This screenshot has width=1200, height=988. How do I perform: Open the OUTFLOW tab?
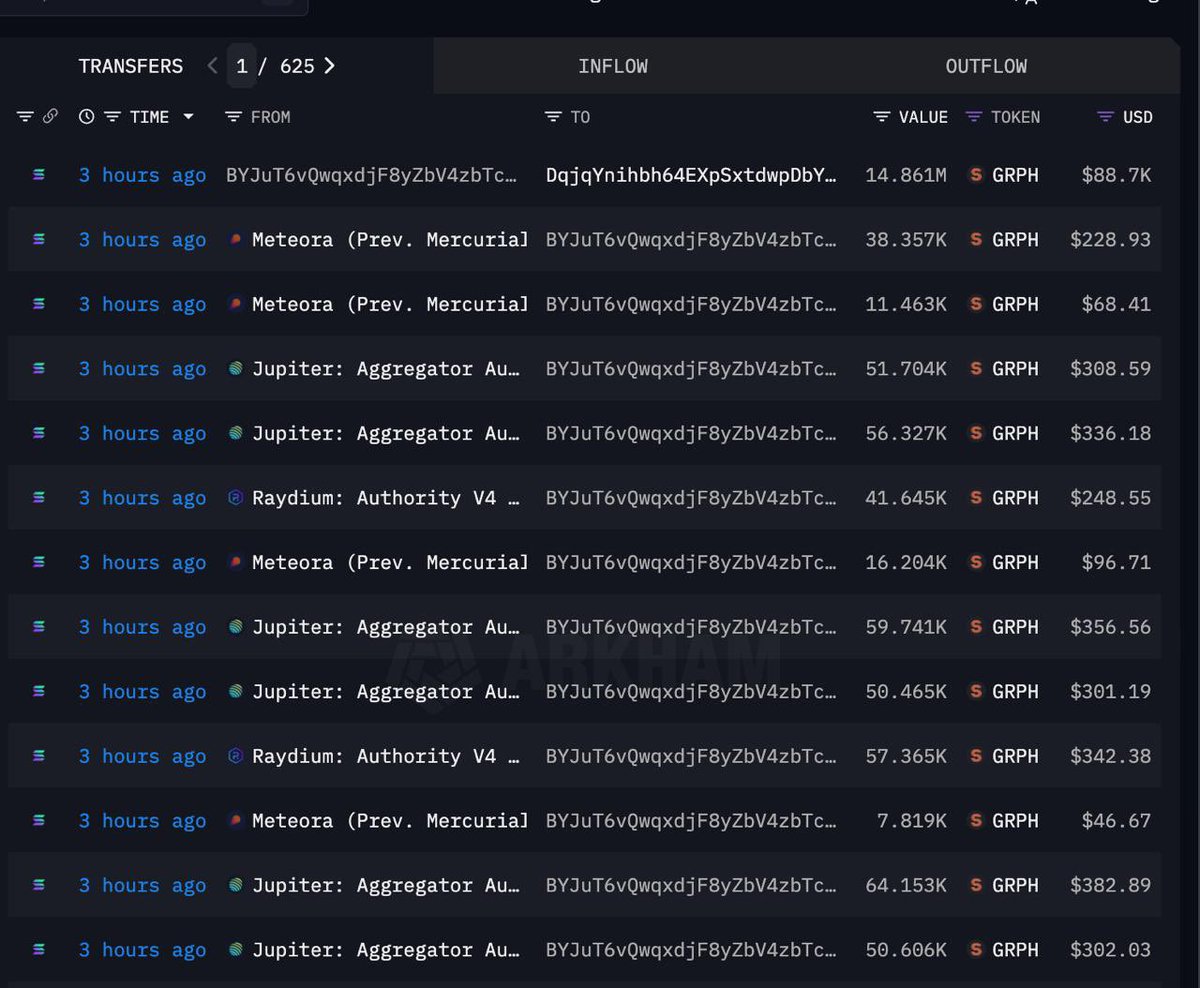[x=986, y=66]
